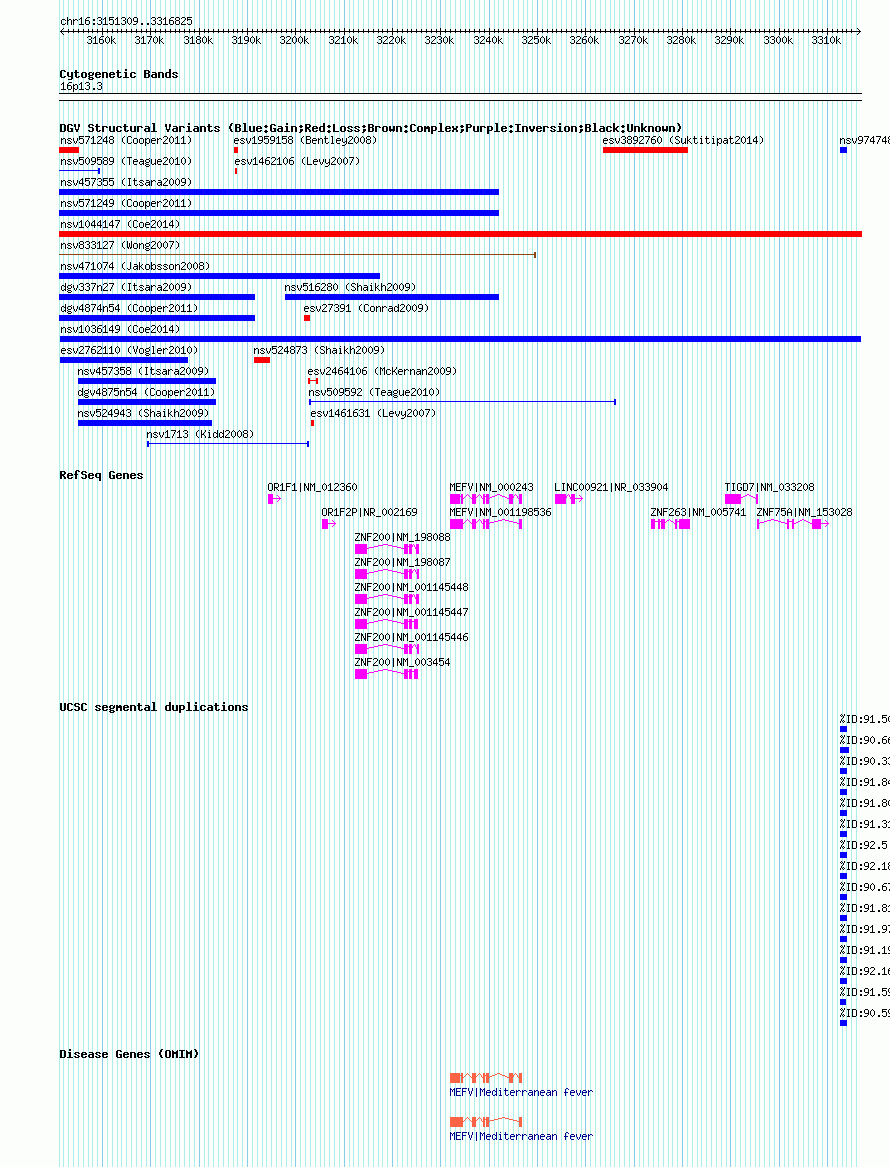
Task: Click the 3200k ruler position
Action: 294,40
